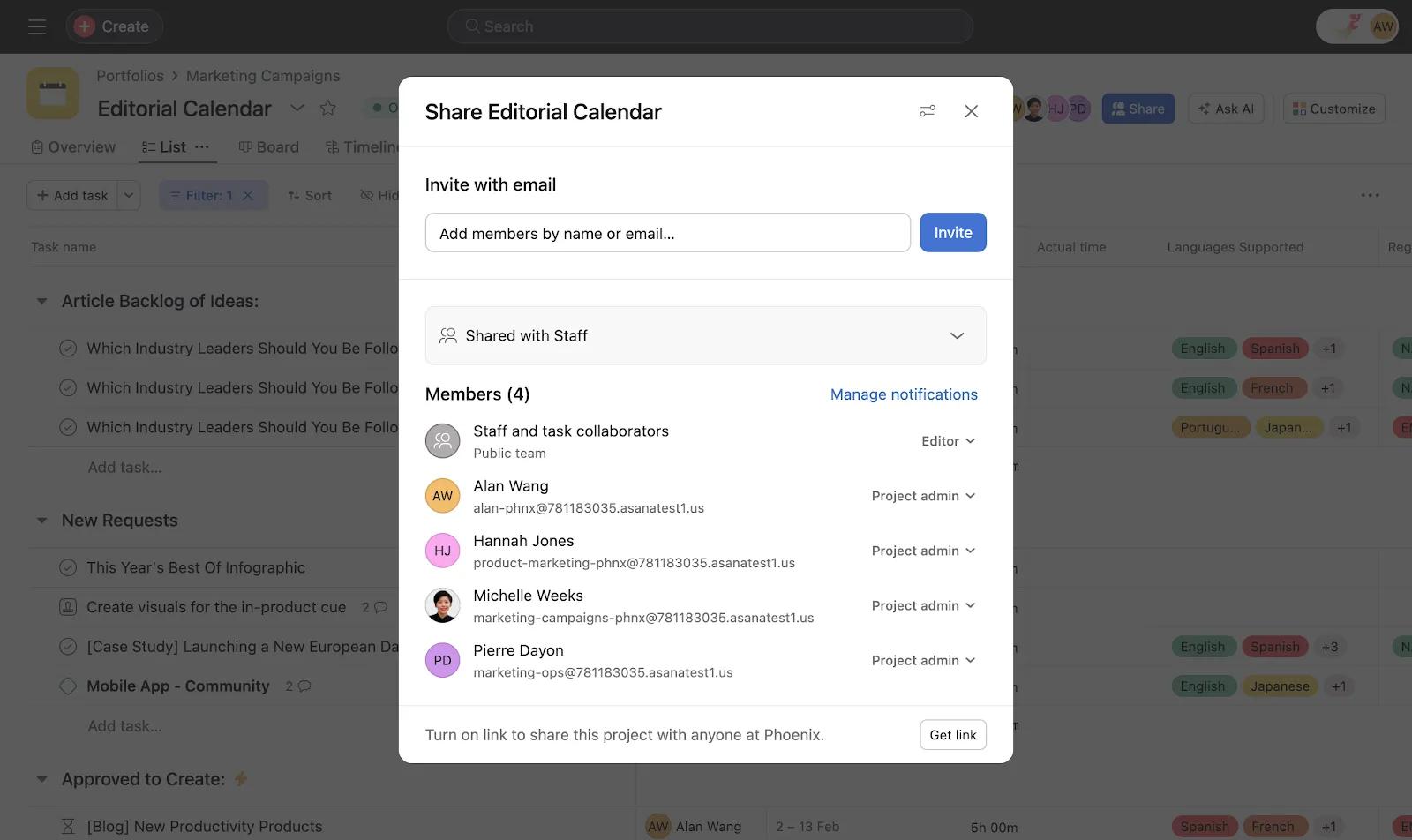Click the Ask AI sparkle button
The image size is (1412, 840).
tap(1226, 109)
